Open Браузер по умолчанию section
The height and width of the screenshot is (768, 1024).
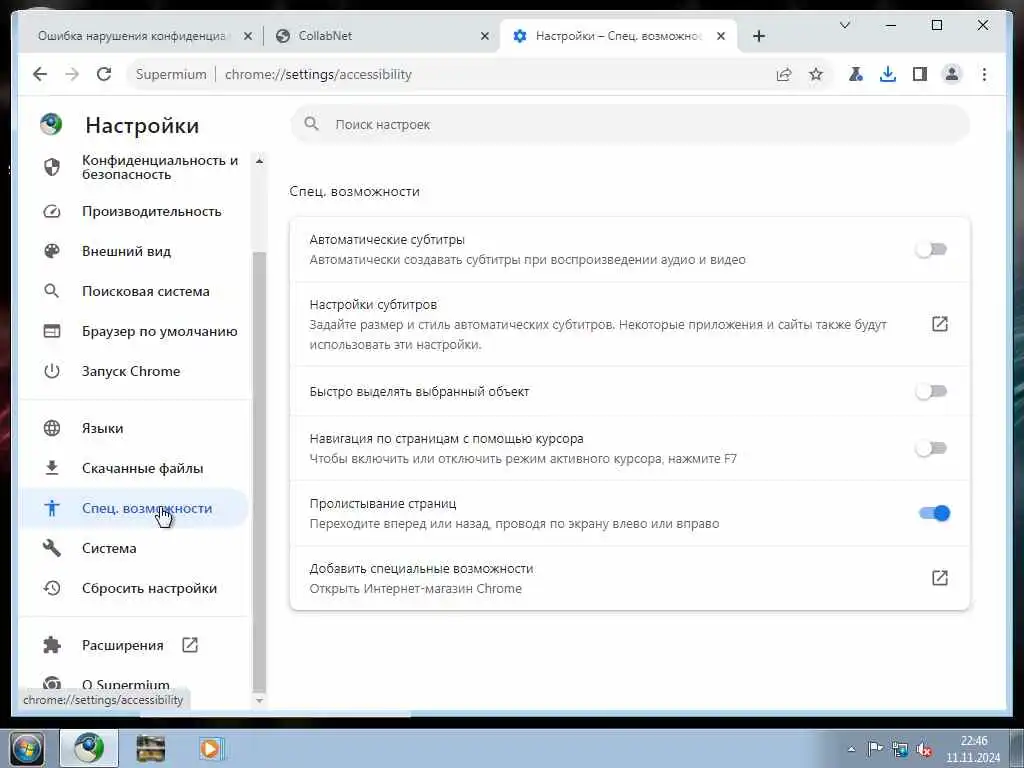pyautogui.click(x=134, y=331)
